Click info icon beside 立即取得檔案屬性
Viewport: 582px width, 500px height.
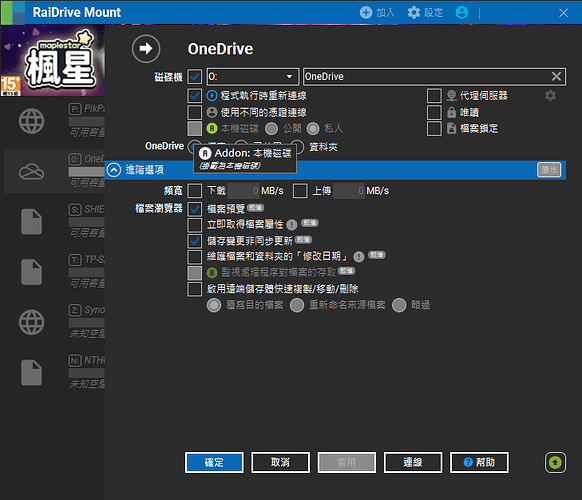292,225
